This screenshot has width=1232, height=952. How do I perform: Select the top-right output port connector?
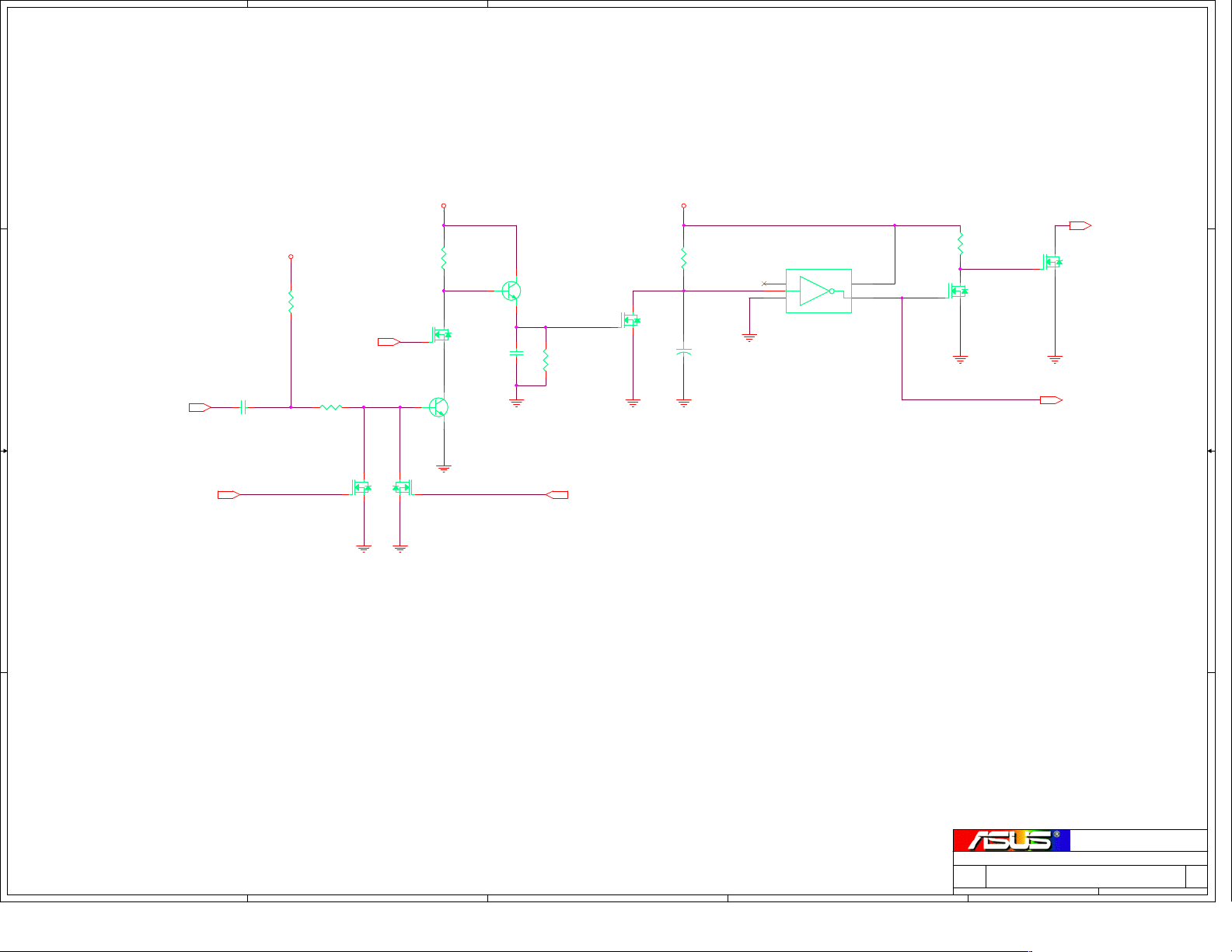[1080, 226]
